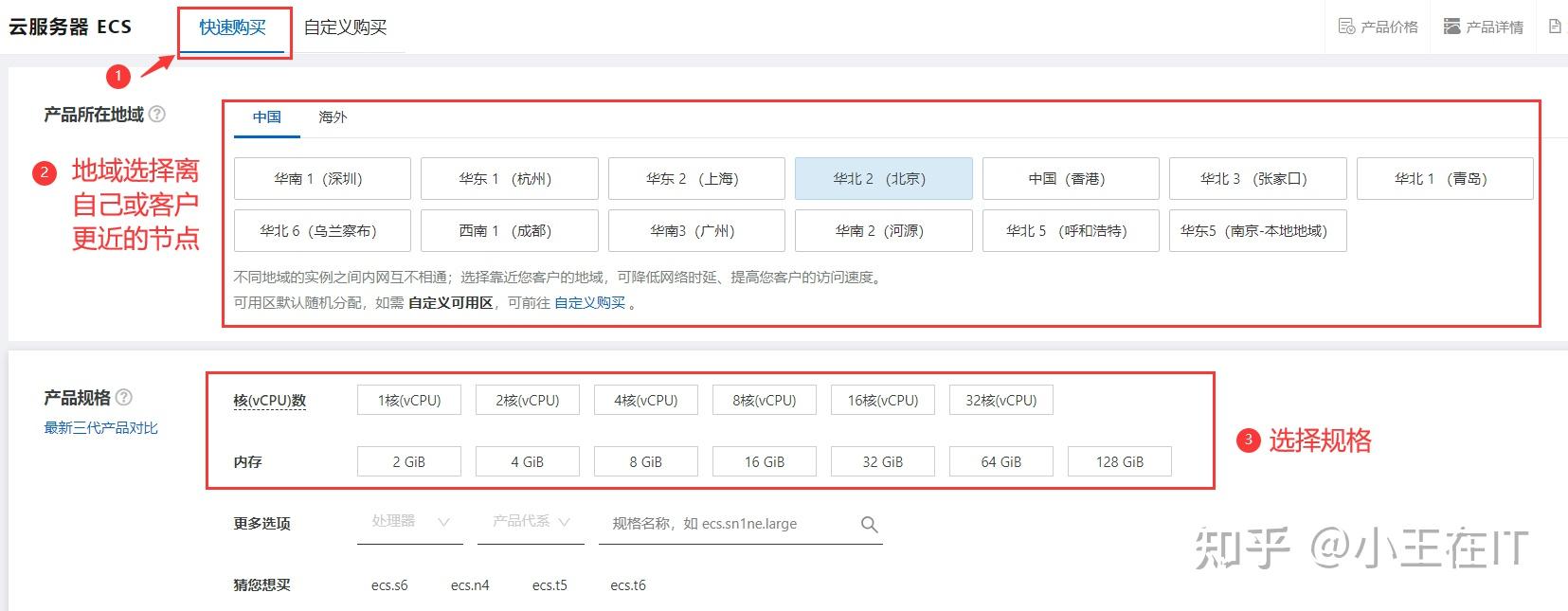Choose region 华北 1 (青岛)
This screenshot has height=611, width=1568.
pos(1445,178)
